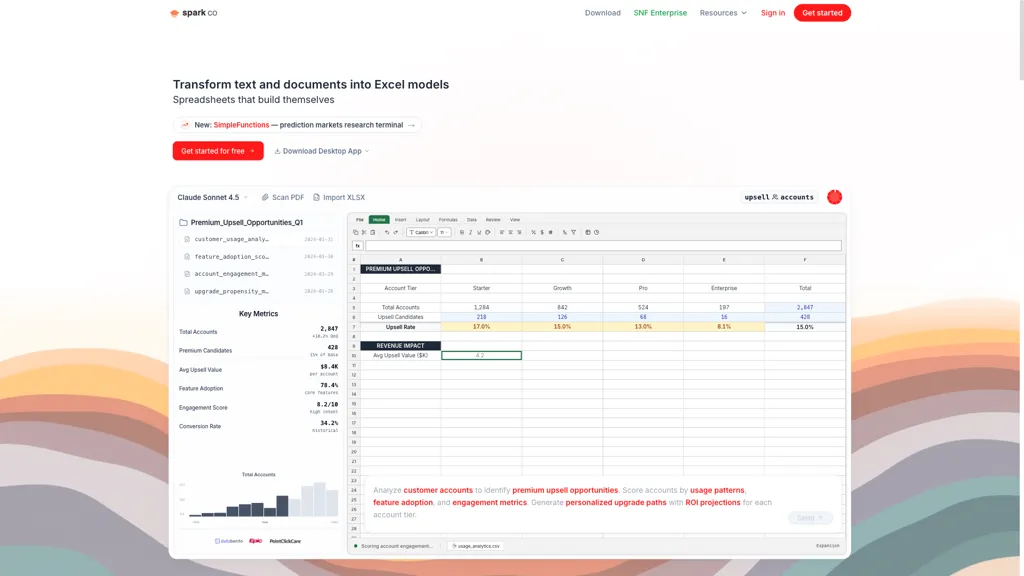Open the font size dropdown
This screenshot has height=576, width=1024.
click(x=444, y=232)
